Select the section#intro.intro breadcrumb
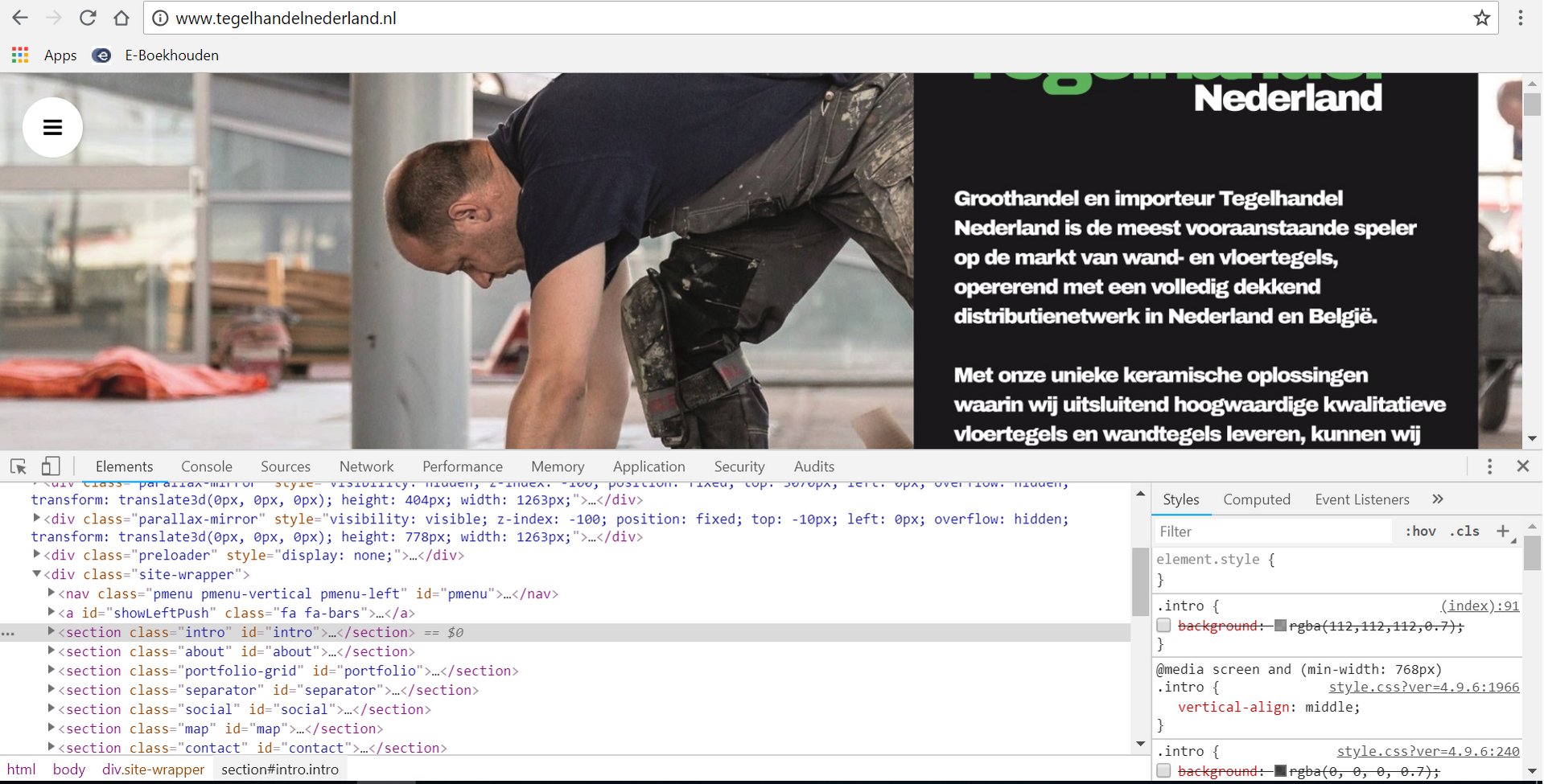 click(x=280, y=770)
